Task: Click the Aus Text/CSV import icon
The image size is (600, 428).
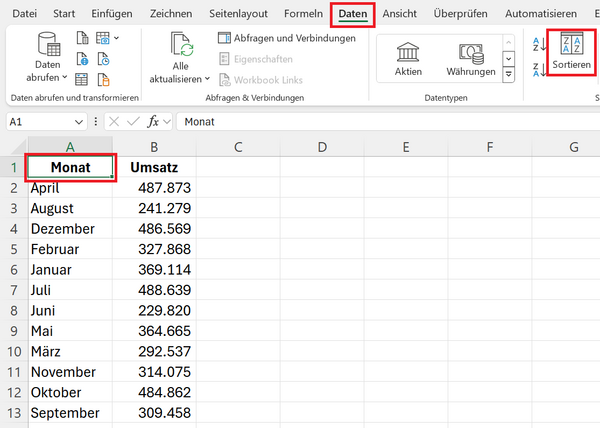Action: 83,40
